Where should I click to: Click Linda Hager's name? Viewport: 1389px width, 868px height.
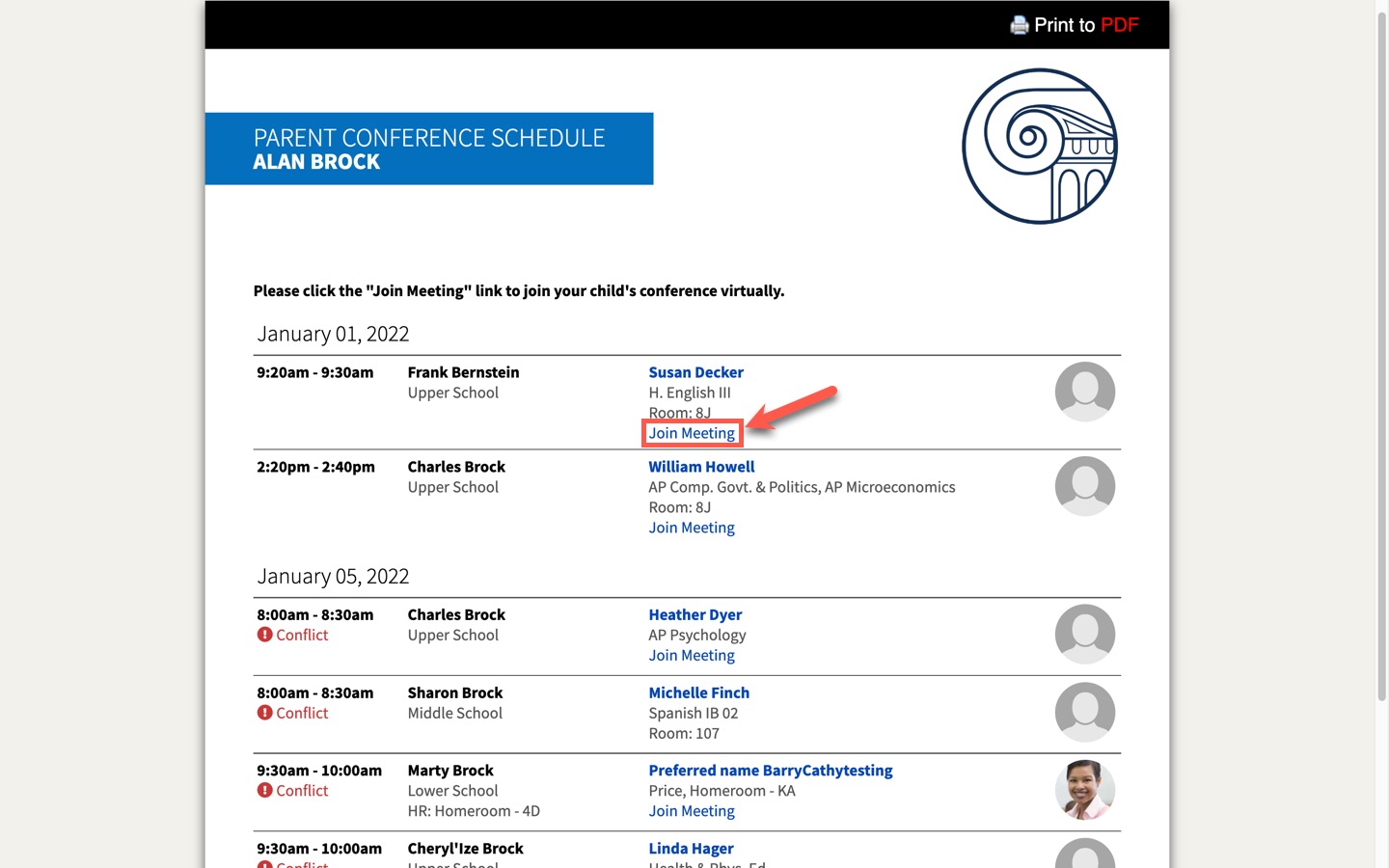[691, 848]
